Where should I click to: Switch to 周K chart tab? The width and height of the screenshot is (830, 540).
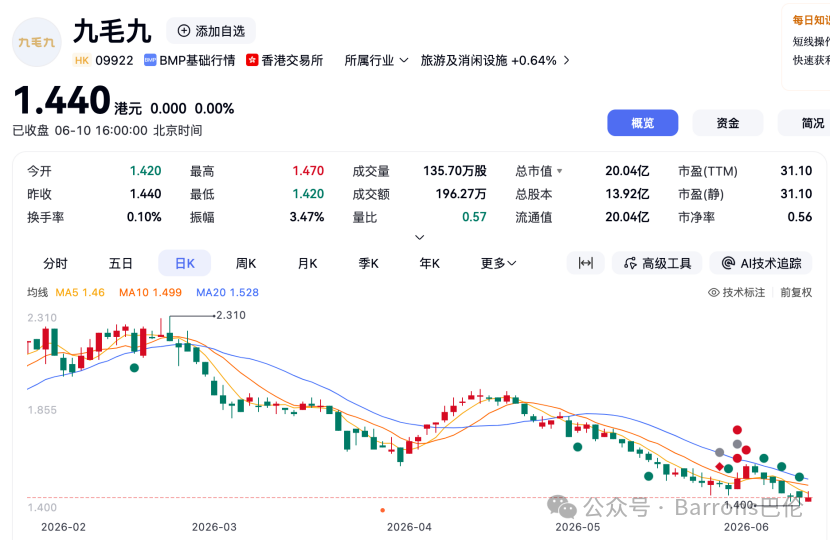click(x=246, y=263)
